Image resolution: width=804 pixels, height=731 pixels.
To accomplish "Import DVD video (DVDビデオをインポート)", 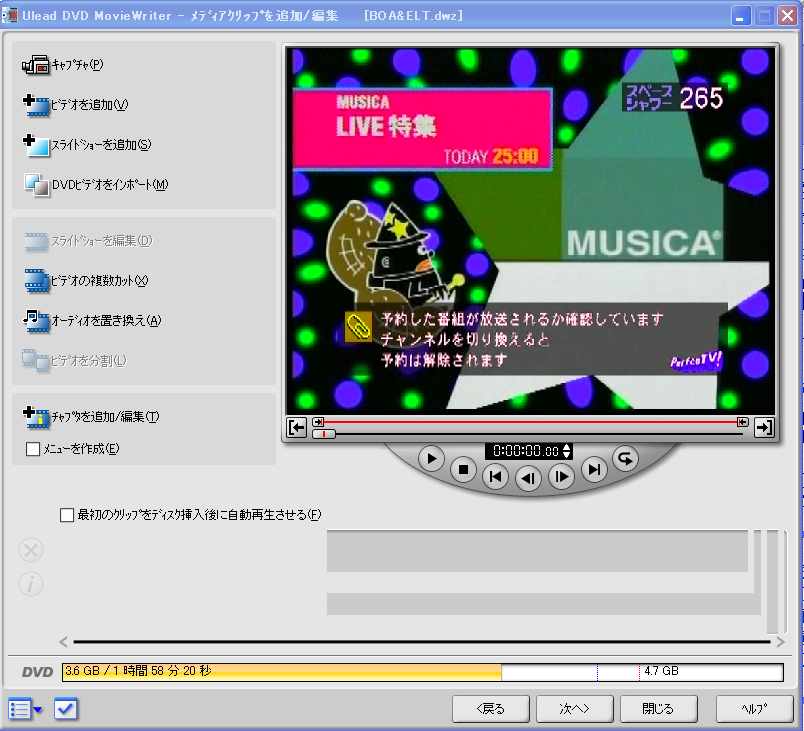I will (x=96, y=185).
